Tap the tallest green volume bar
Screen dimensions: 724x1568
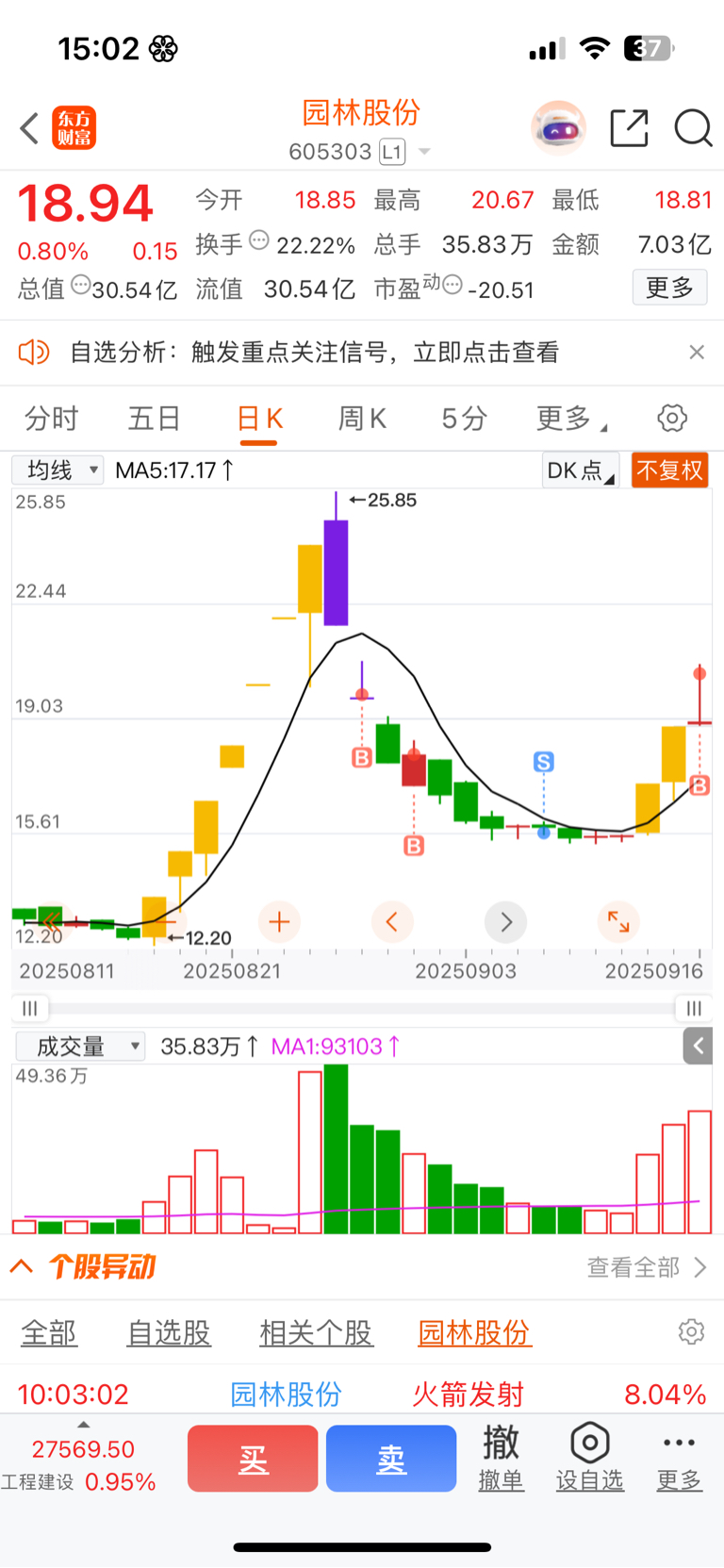pos(336,1148)
